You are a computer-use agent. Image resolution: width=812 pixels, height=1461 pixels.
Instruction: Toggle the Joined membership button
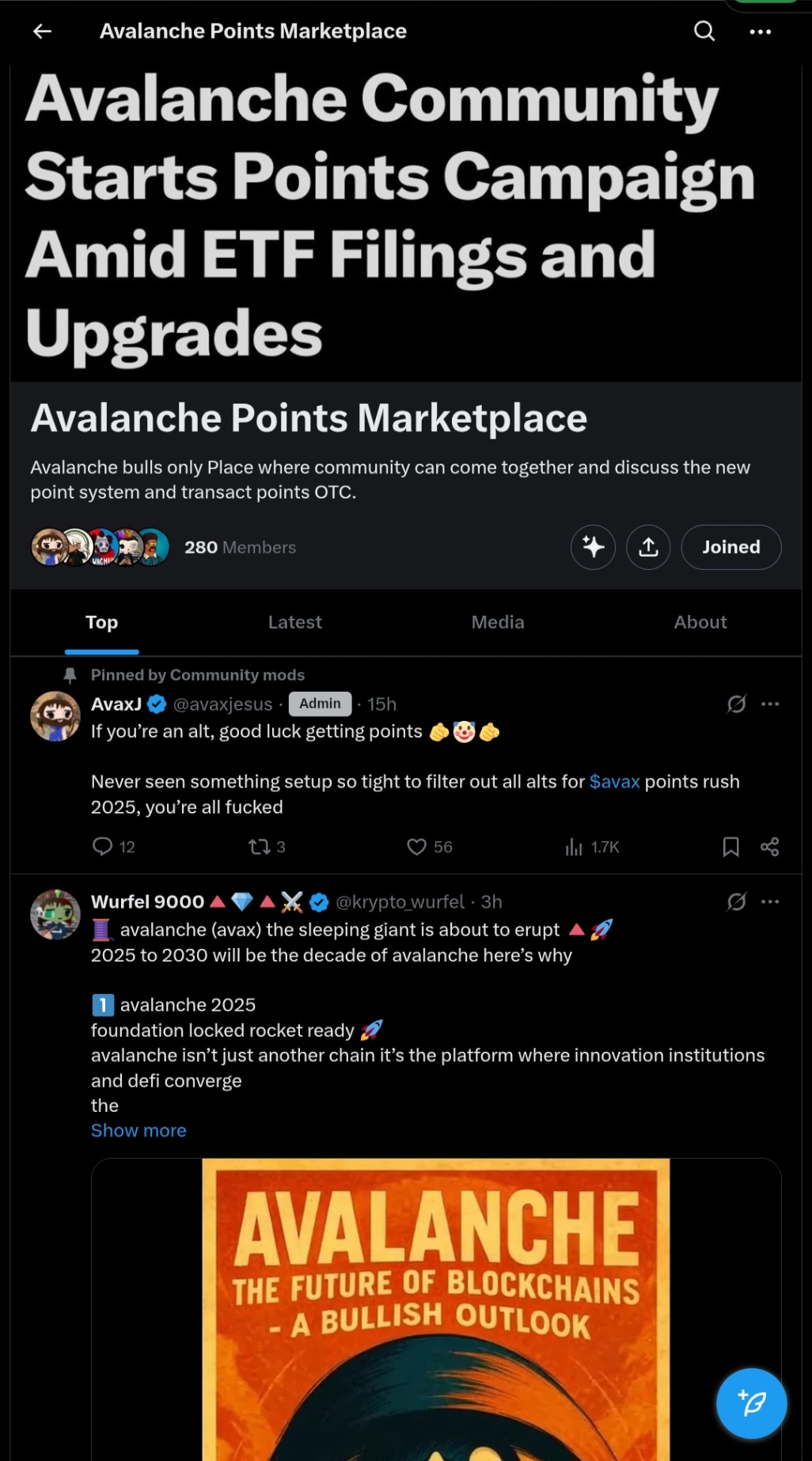[730, 547]
